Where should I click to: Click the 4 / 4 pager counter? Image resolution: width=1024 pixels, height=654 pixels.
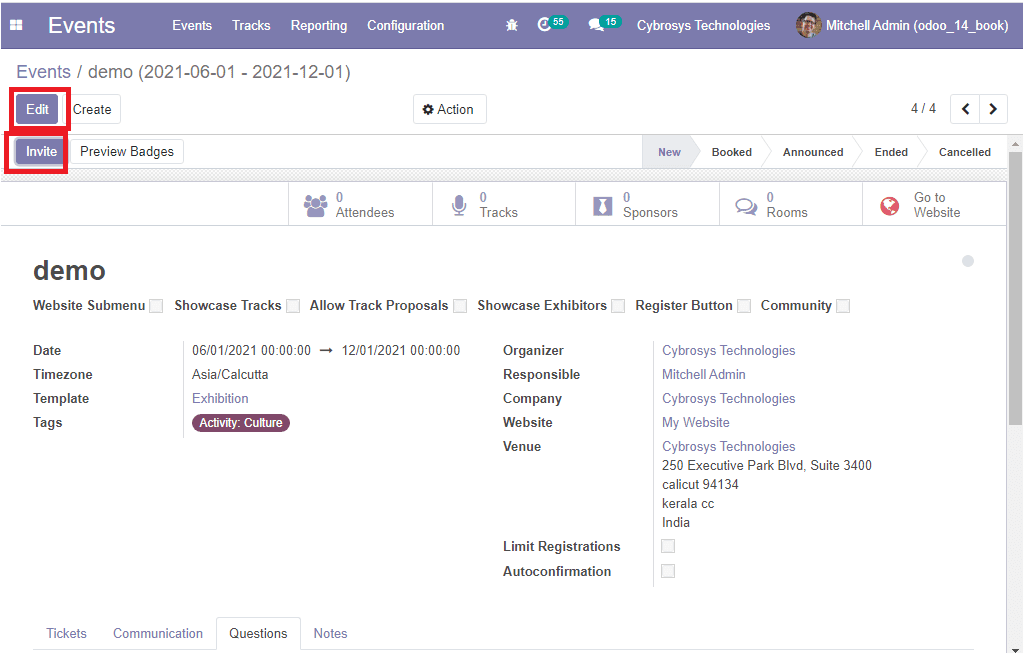pyautogui.click(x=923, y=108)
